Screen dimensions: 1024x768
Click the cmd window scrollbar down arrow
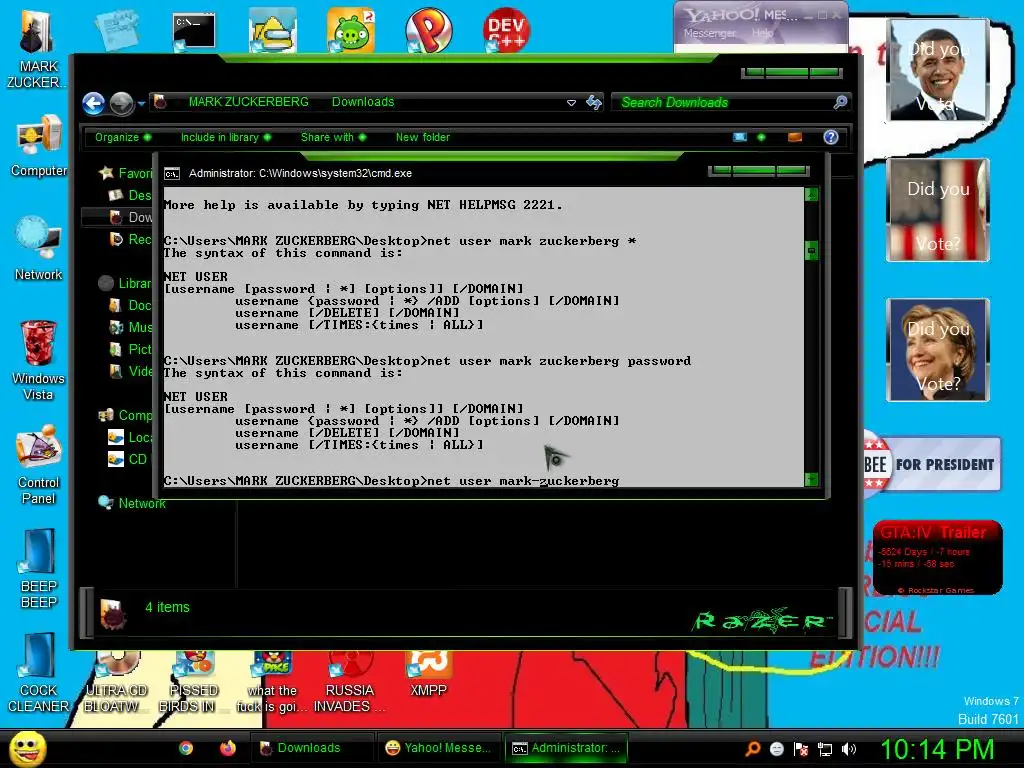point(811,479)
